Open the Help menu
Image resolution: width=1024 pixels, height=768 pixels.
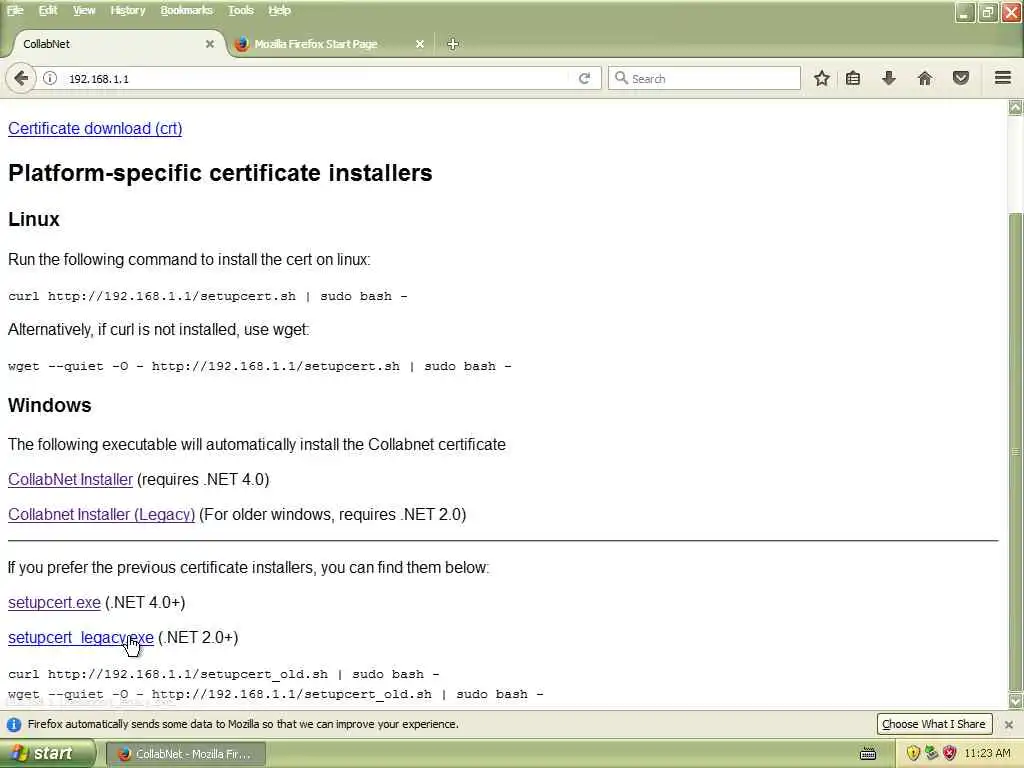pos(279,10)
